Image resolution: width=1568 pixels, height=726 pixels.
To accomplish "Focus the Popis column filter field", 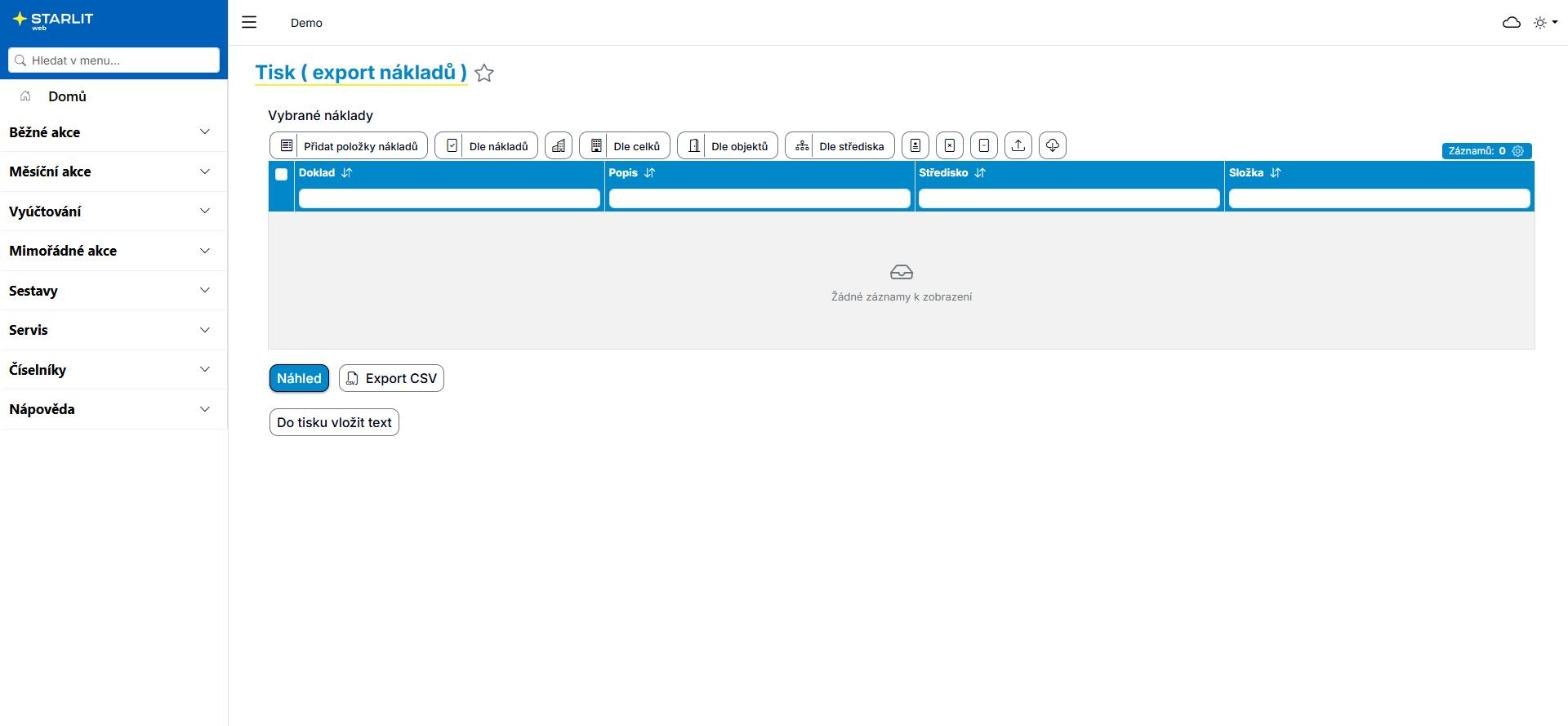I will click(x=759, y=198).
